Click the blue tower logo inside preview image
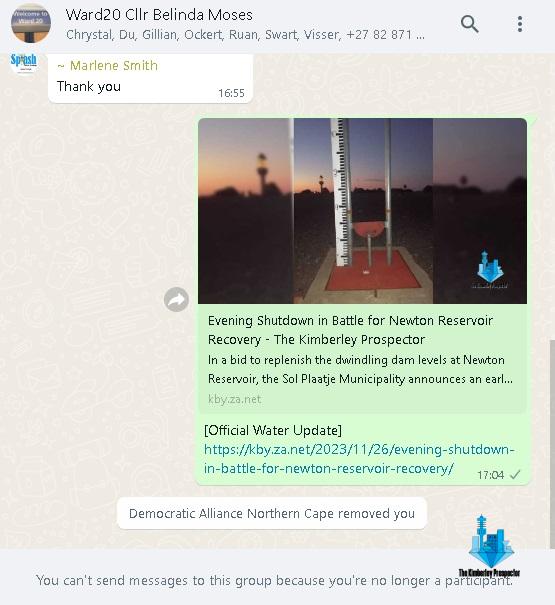The height and width of the screenshot is (605, 555). click(x=490, y=269)
